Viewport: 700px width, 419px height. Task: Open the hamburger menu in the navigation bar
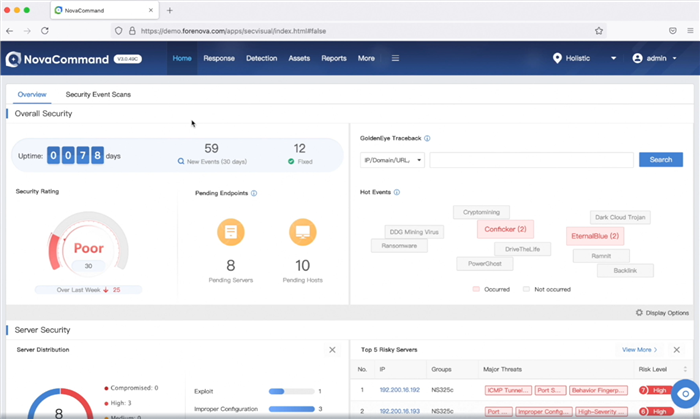(x=395, y=58)
